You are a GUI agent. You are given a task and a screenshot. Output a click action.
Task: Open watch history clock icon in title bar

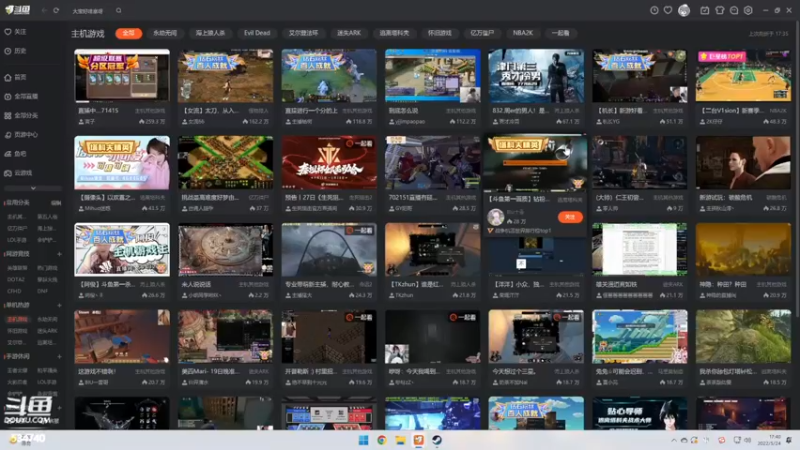click(654, 10)
